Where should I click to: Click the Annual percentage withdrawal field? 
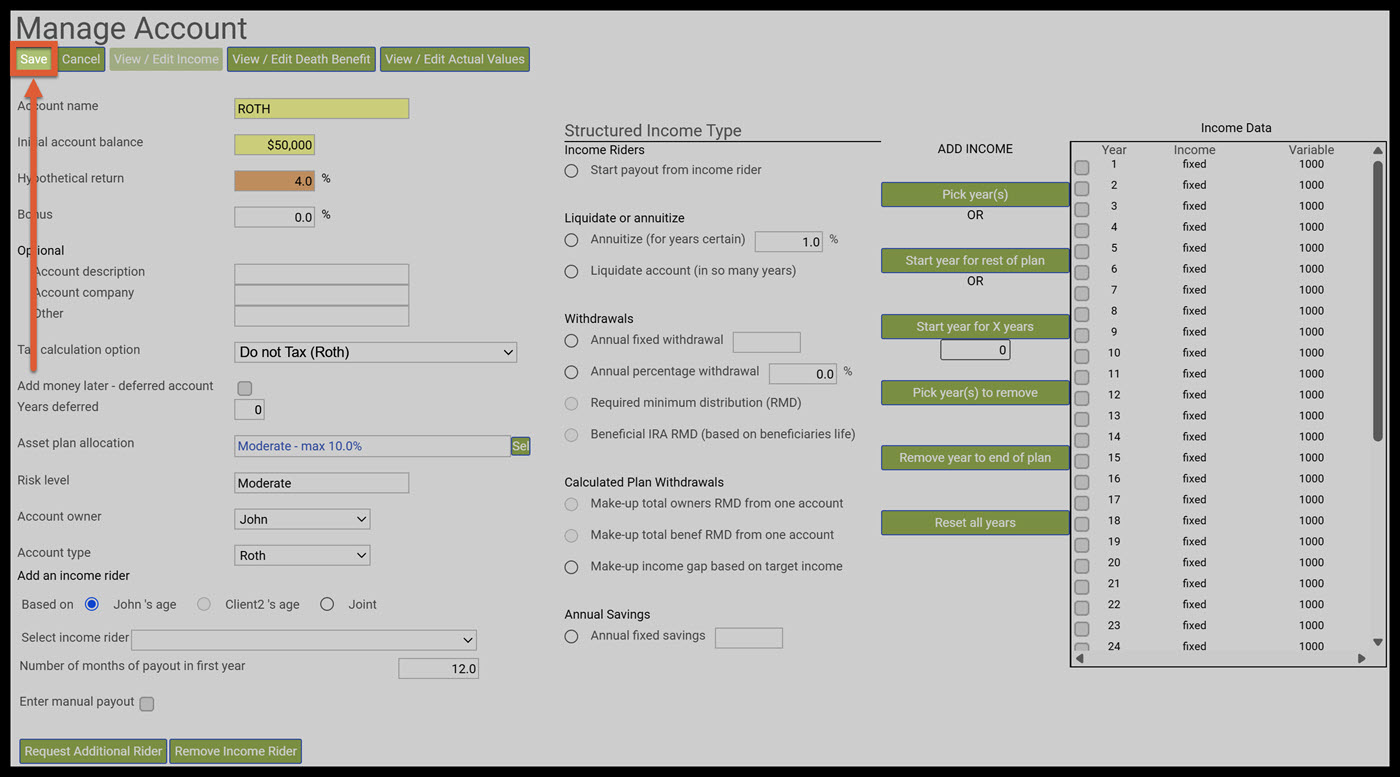click(803, 374)
